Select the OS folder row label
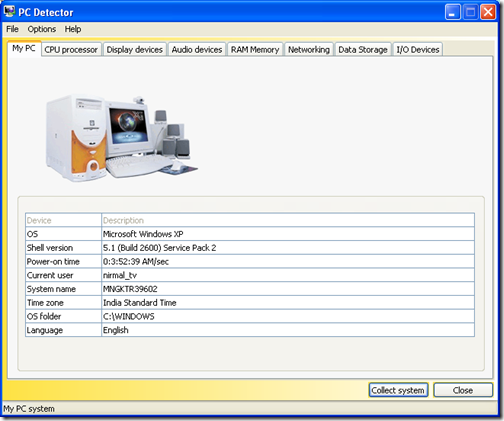The image size is (504, 421). 63,316
